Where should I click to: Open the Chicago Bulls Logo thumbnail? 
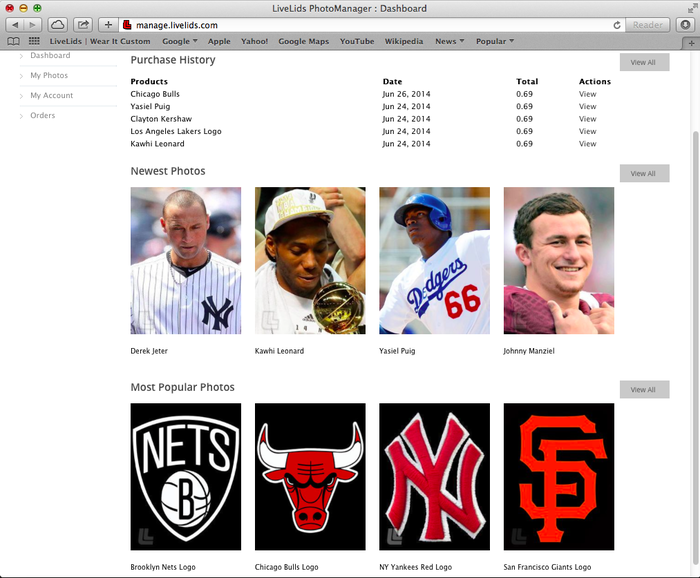(310, 477)
